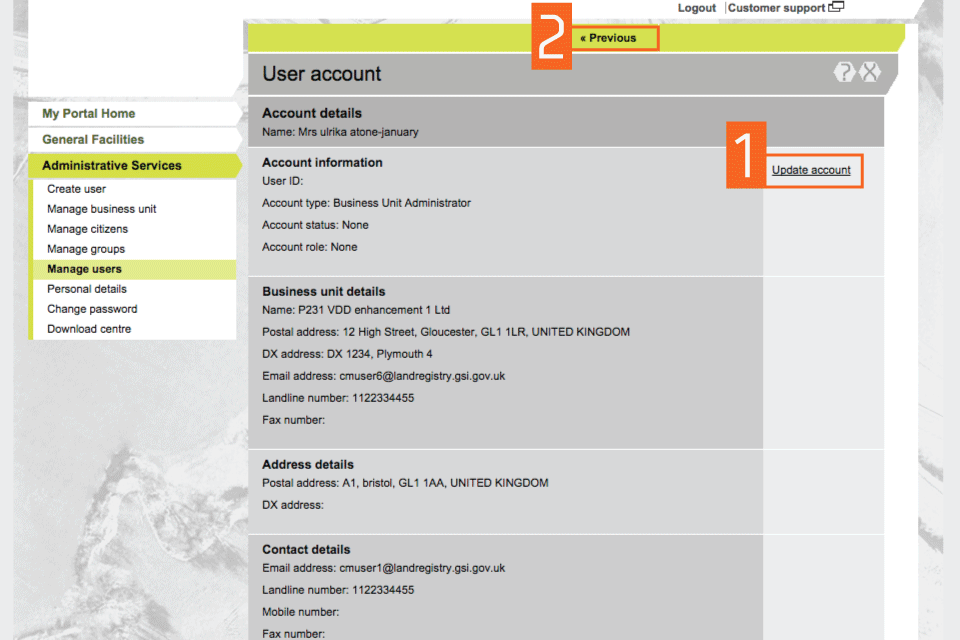Open Manage business unit menu item
This screenshot has width=960, height=640.
(x=102, y=209)
